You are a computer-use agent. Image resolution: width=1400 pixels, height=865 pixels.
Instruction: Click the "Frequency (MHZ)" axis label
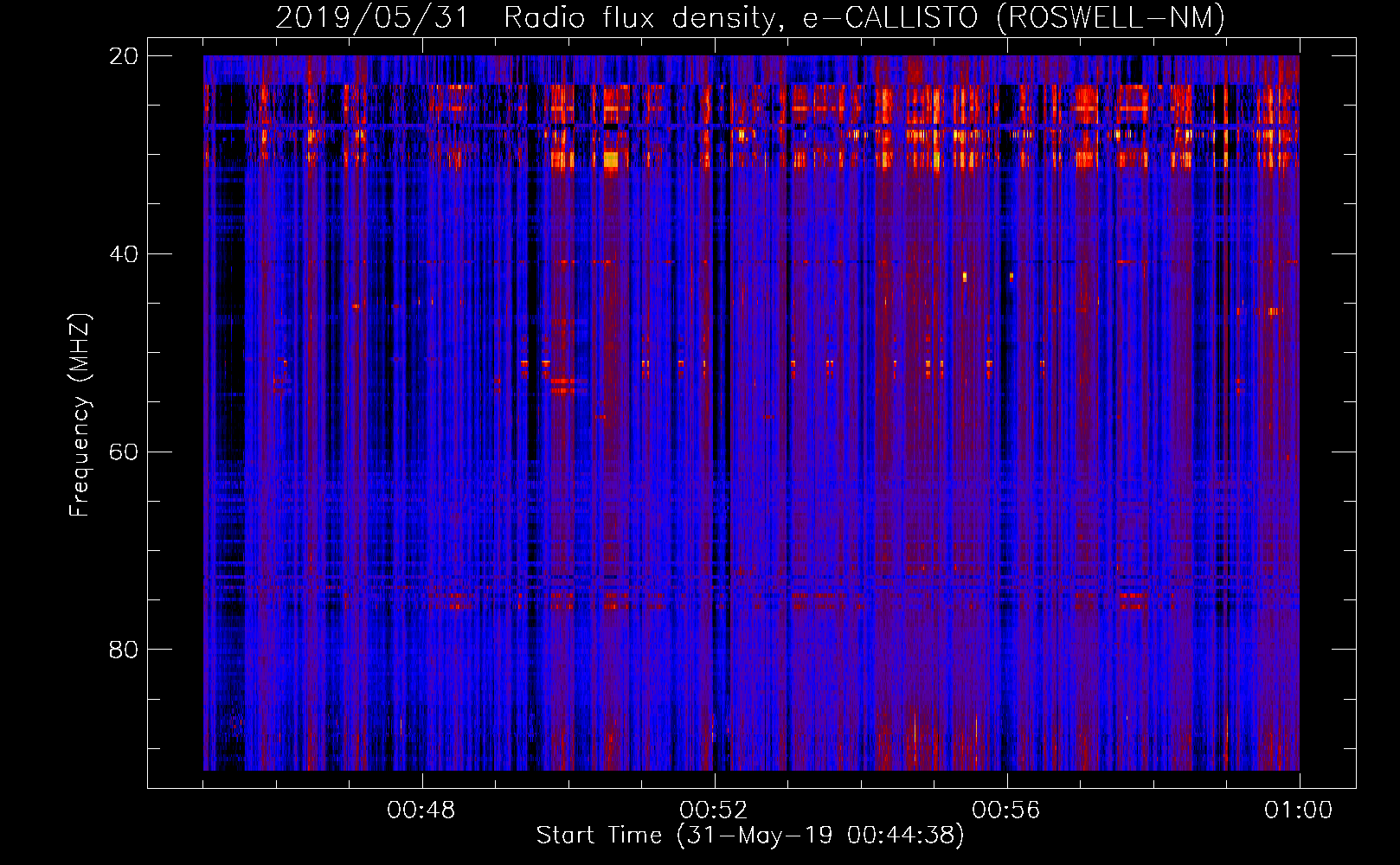79,415
